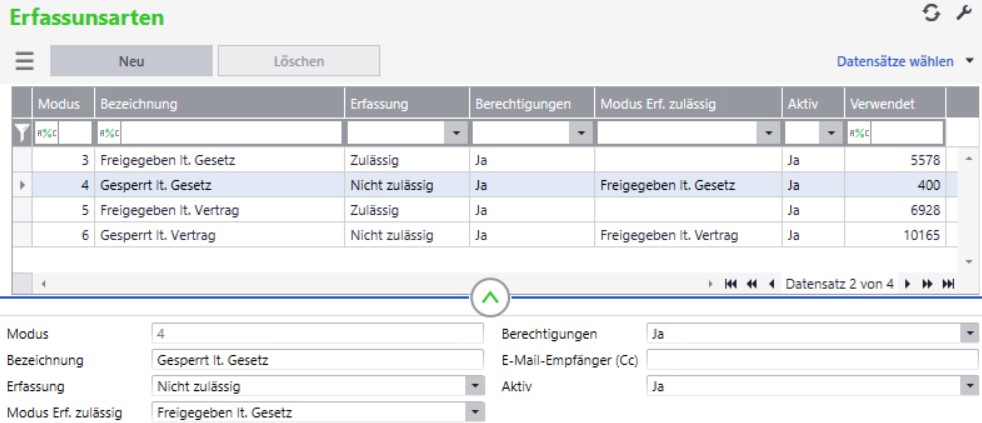Open the wrench settings icon

coord(964,14)
